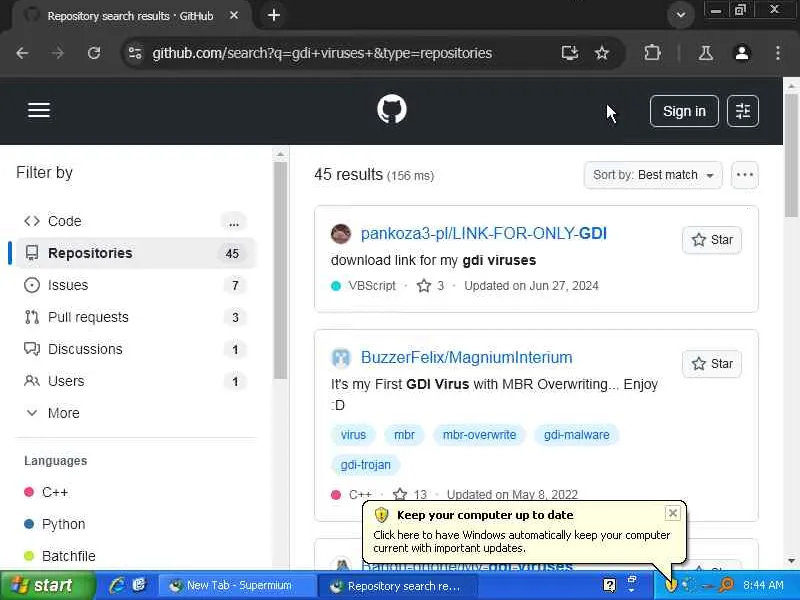Open the browser profile avatar
This screenshot has width=800, height=600.
coord(742,53)
